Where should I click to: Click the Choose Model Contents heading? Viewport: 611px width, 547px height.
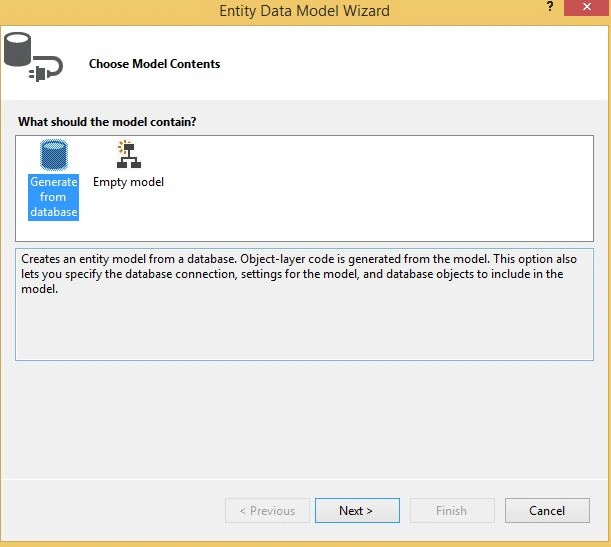pos(154,64)
